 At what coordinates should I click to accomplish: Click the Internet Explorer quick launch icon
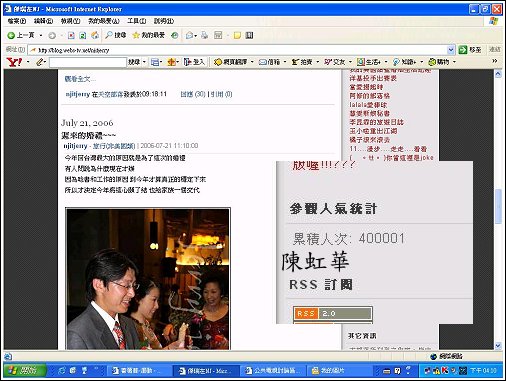tap(62, 370)
